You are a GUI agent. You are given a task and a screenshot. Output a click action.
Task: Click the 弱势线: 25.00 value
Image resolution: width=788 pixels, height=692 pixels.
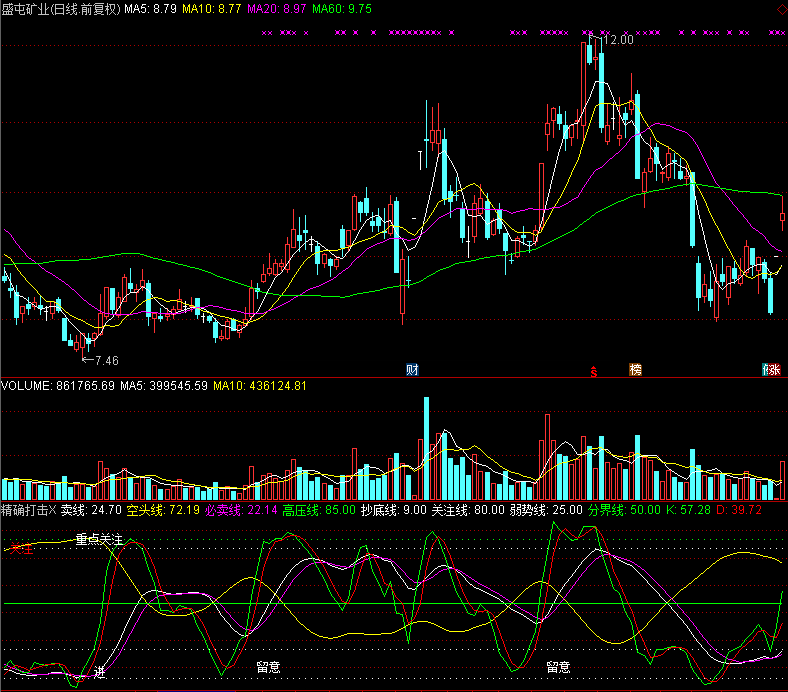tap(546, 510)
